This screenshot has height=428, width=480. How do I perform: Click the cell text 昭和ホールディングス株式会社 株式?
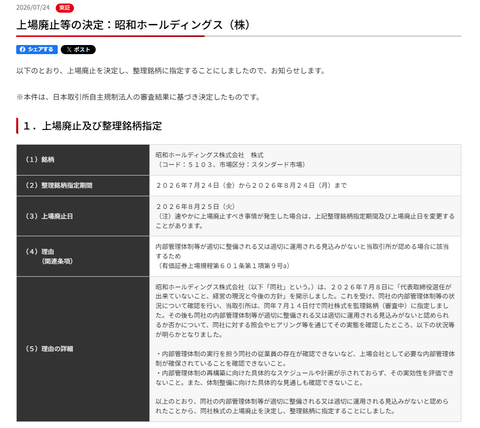point(209,155)
